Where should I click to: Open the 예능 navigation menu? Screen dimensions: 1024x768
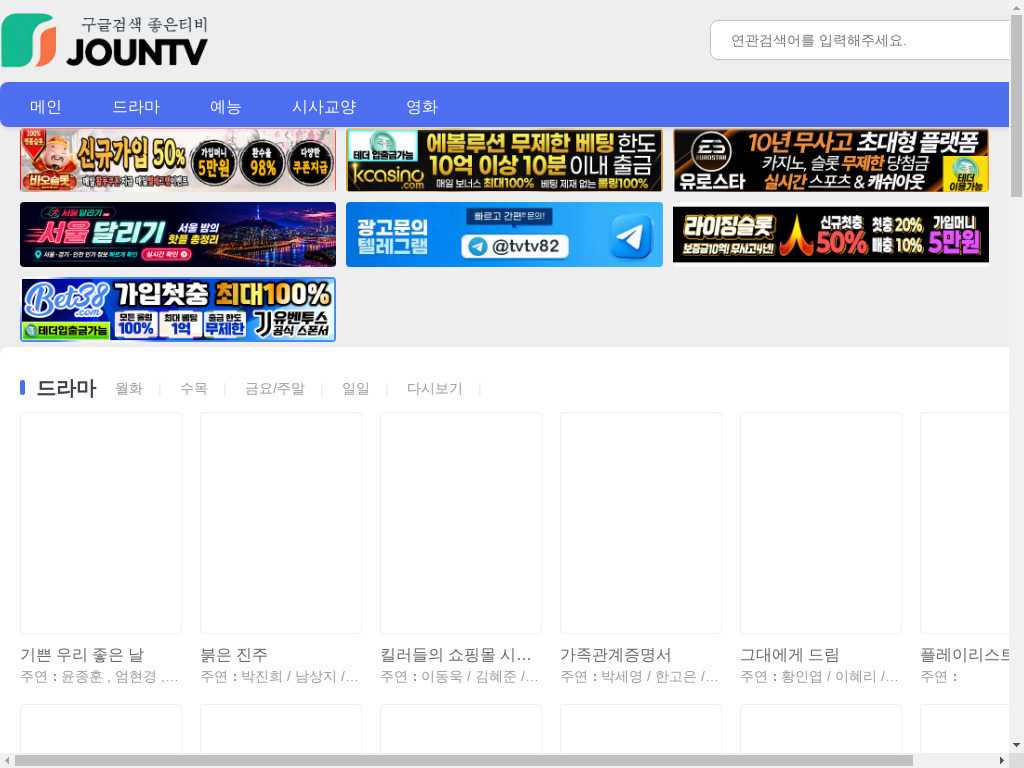pyautogui.click(x=226, y=106)
